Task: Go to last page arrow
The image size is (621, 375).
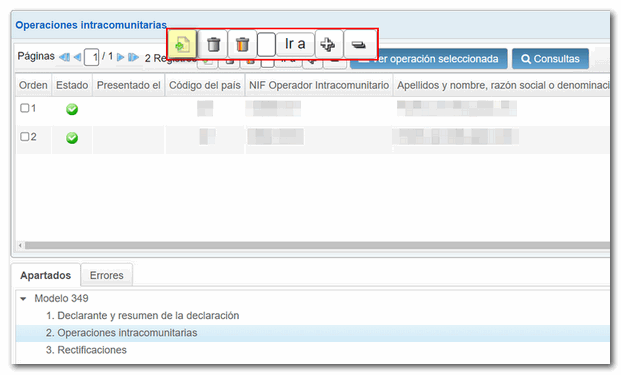Action: point(133,57)
